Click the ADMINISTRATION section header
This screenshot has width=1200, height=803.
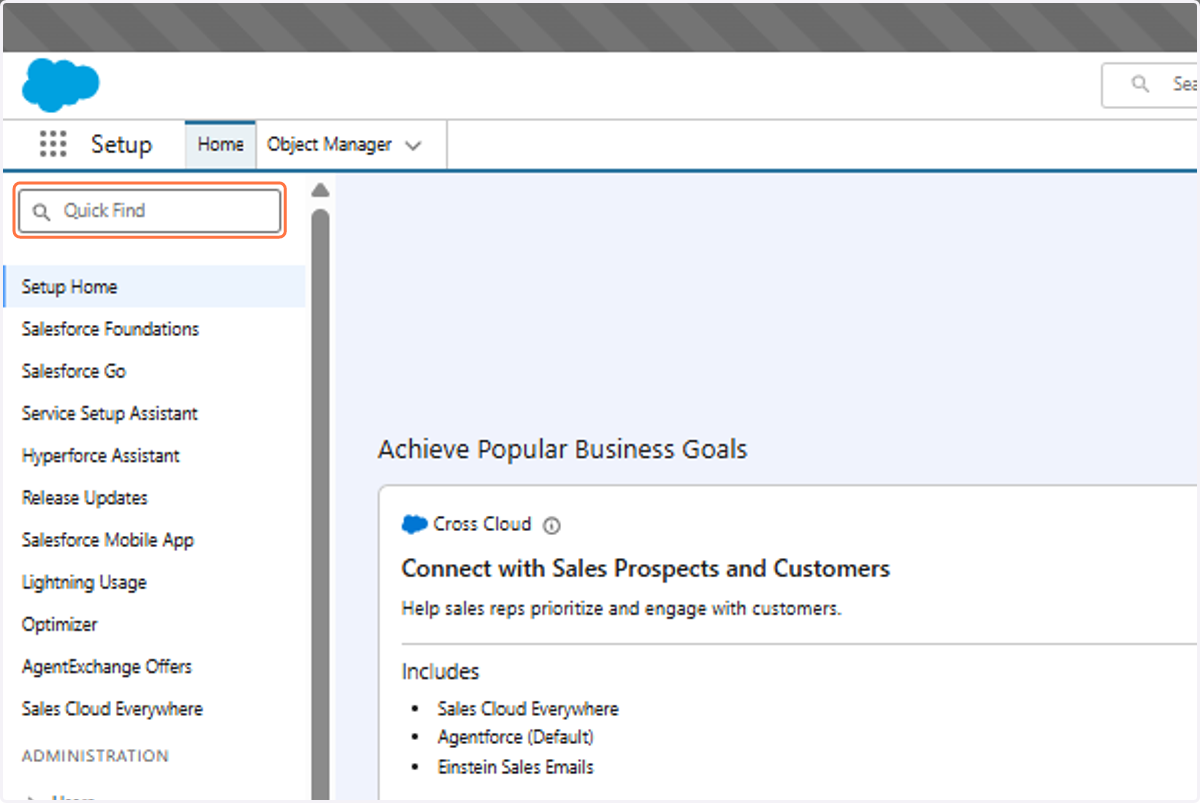pos(95,756)
